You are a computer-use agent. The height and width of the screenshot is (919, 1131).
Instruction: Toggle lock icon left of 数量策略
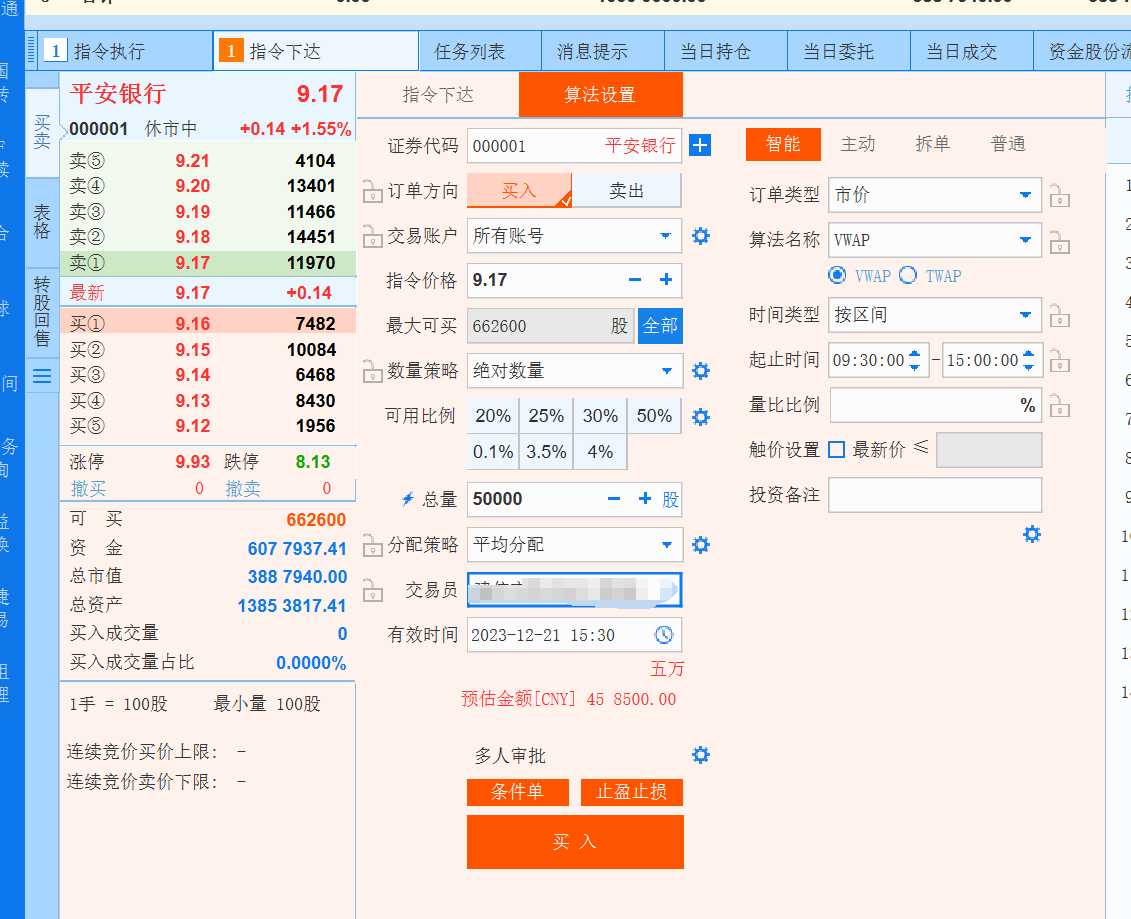pyautogui.click(x=372, y=371)
